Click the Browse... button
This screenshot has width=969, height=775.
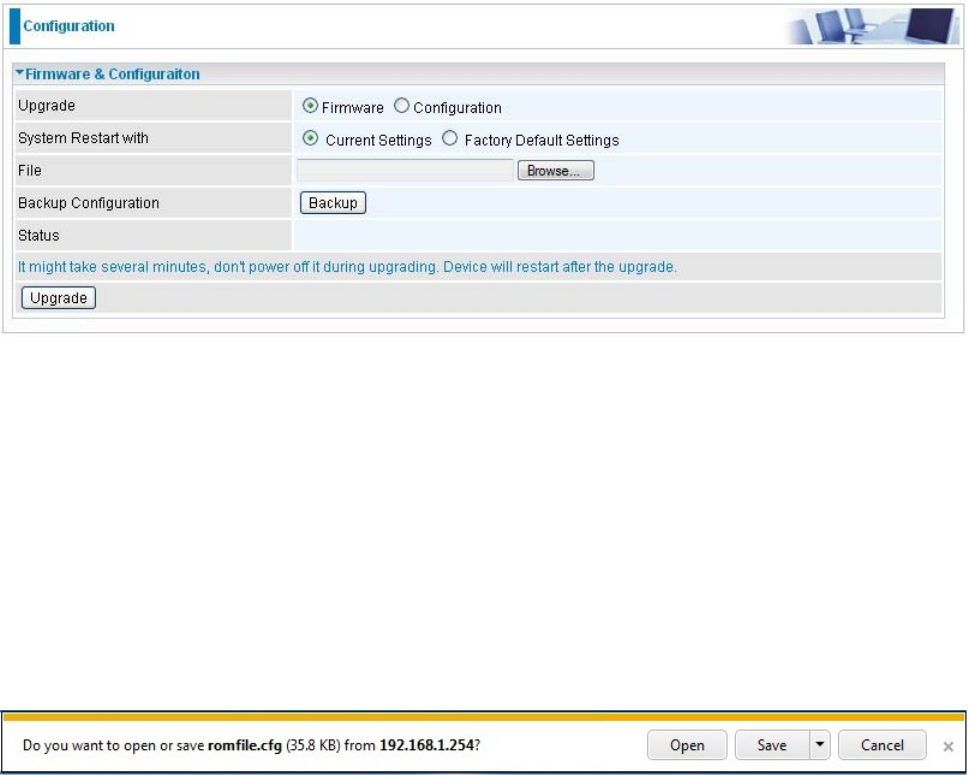[x=556, y=171]
